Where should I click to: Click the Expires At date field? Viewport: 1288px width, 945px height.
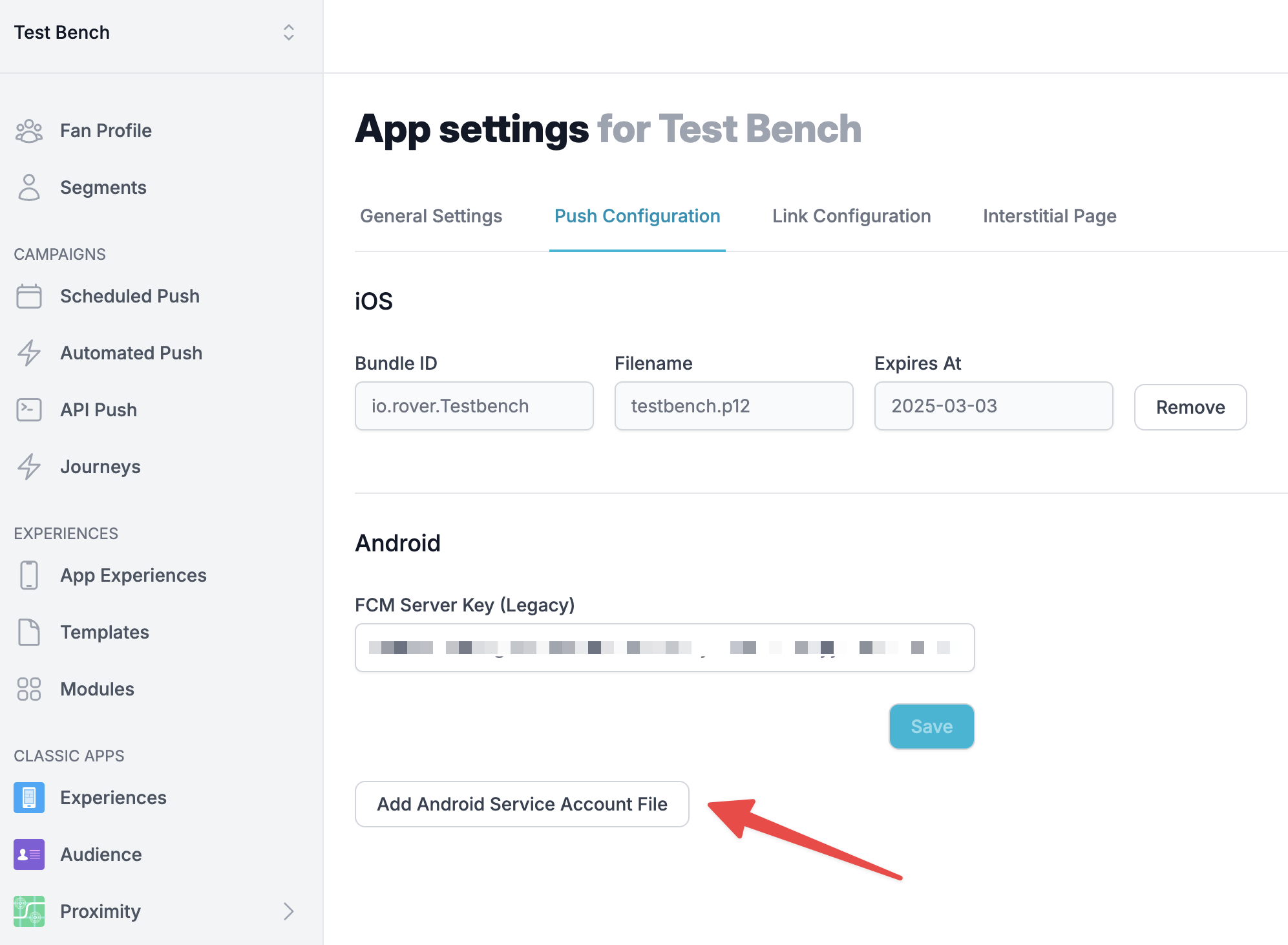coord(990,405)
